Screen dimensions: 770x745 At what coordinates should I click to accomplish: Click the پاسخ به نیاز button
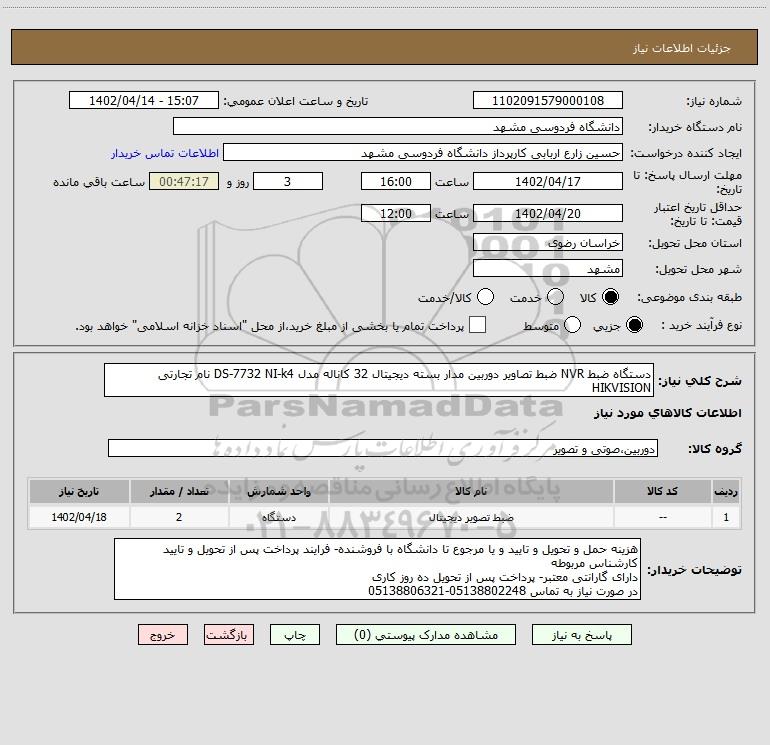582,635
